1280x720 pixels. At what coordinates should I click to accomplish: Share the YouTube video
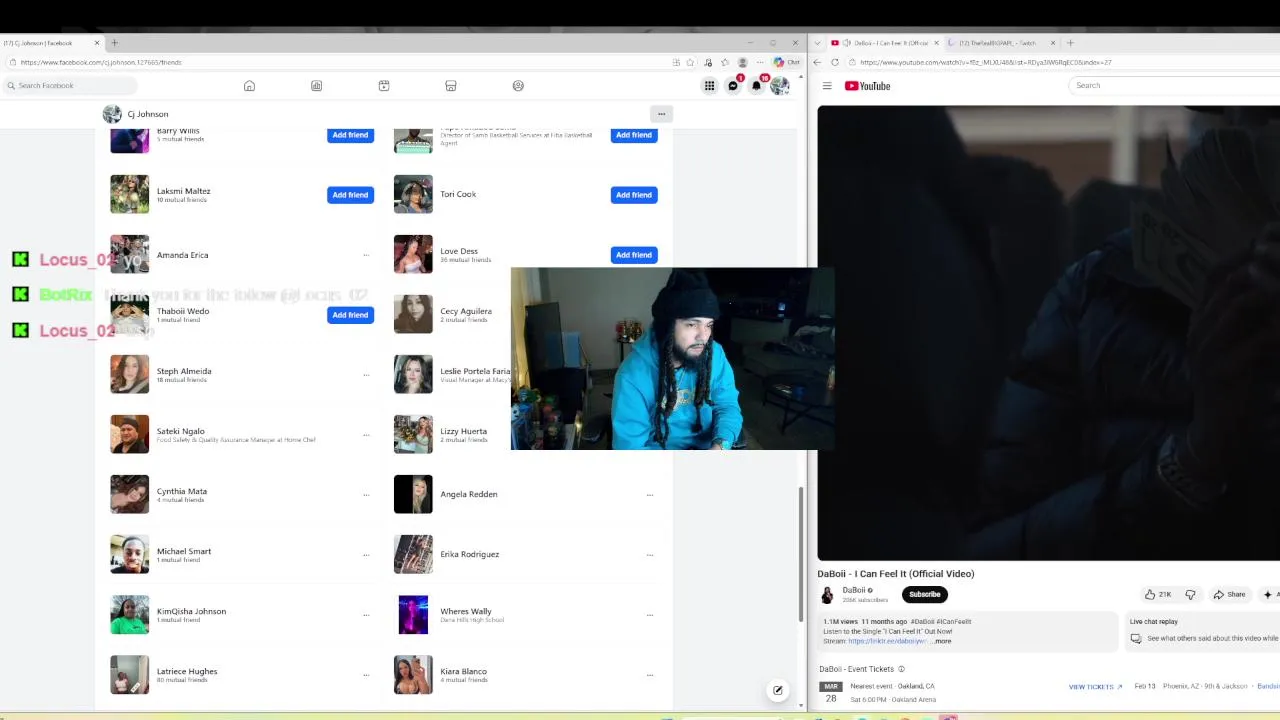(1229, 594)
